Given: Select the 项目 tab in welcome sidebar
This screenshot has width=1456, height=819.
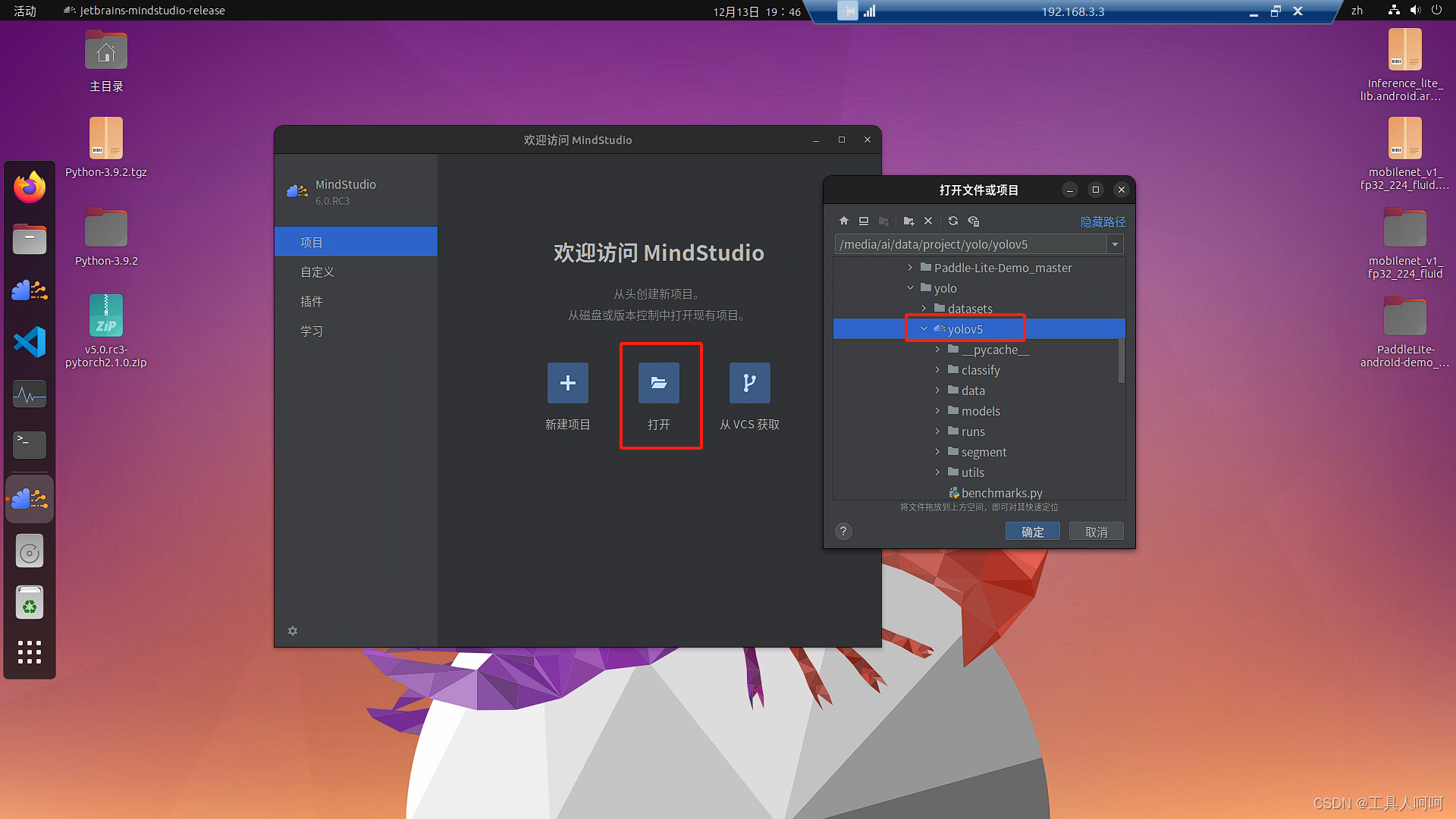Looking at the screenshot, I should coord(356,242).
